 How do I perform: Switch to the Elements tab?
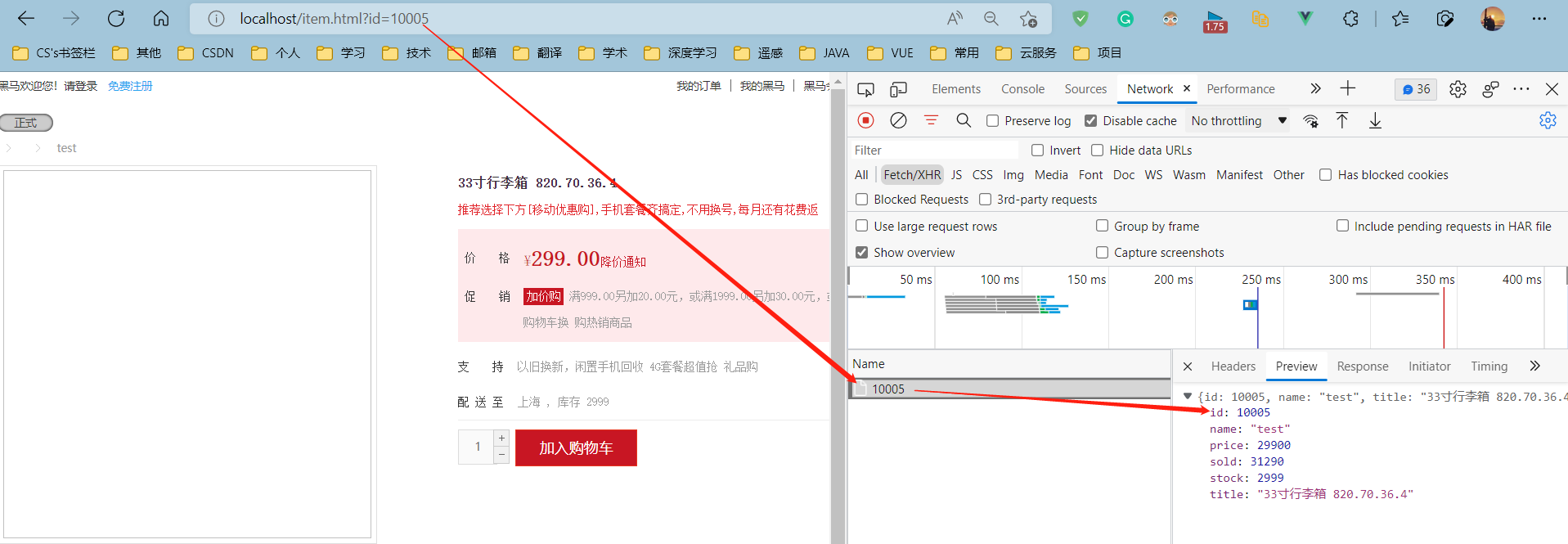click(955, 89)
